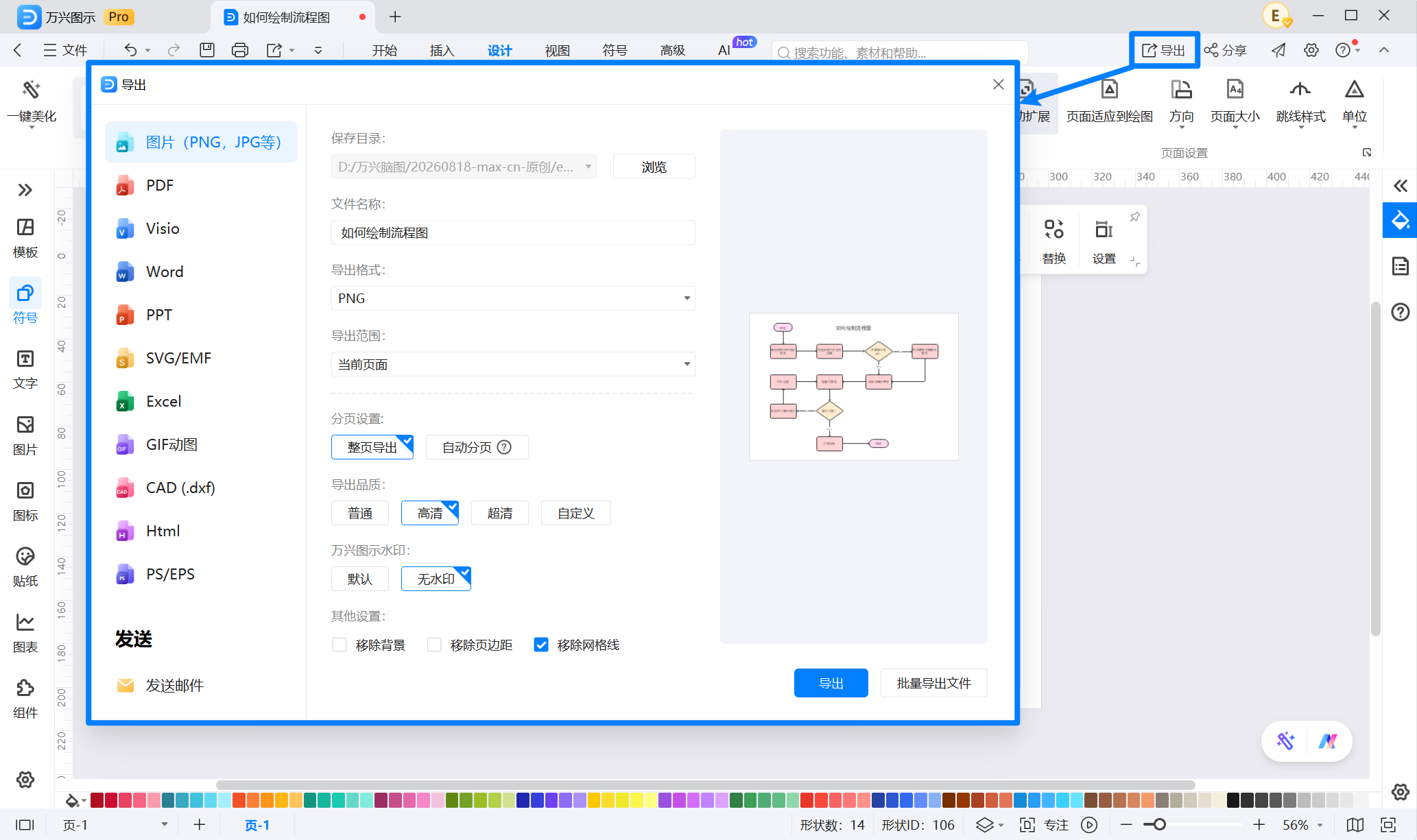
Task: Click the file name input field
Action: [513, 232]
